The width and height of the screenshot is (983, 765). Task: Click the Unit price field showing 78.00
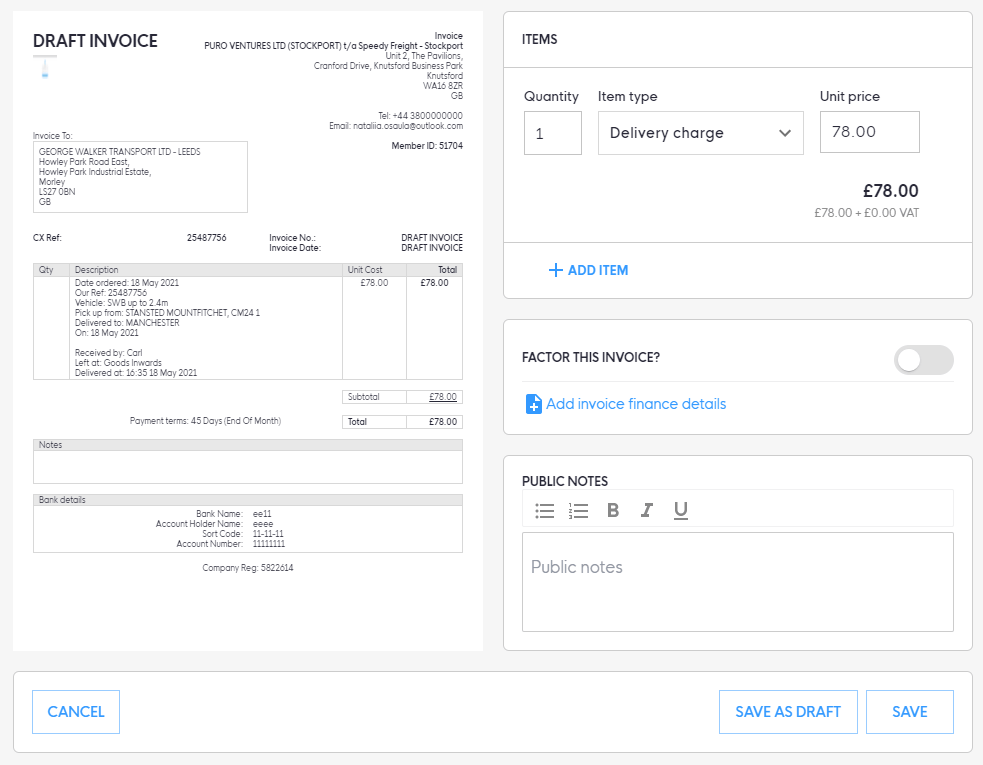(x=870, y=132)
